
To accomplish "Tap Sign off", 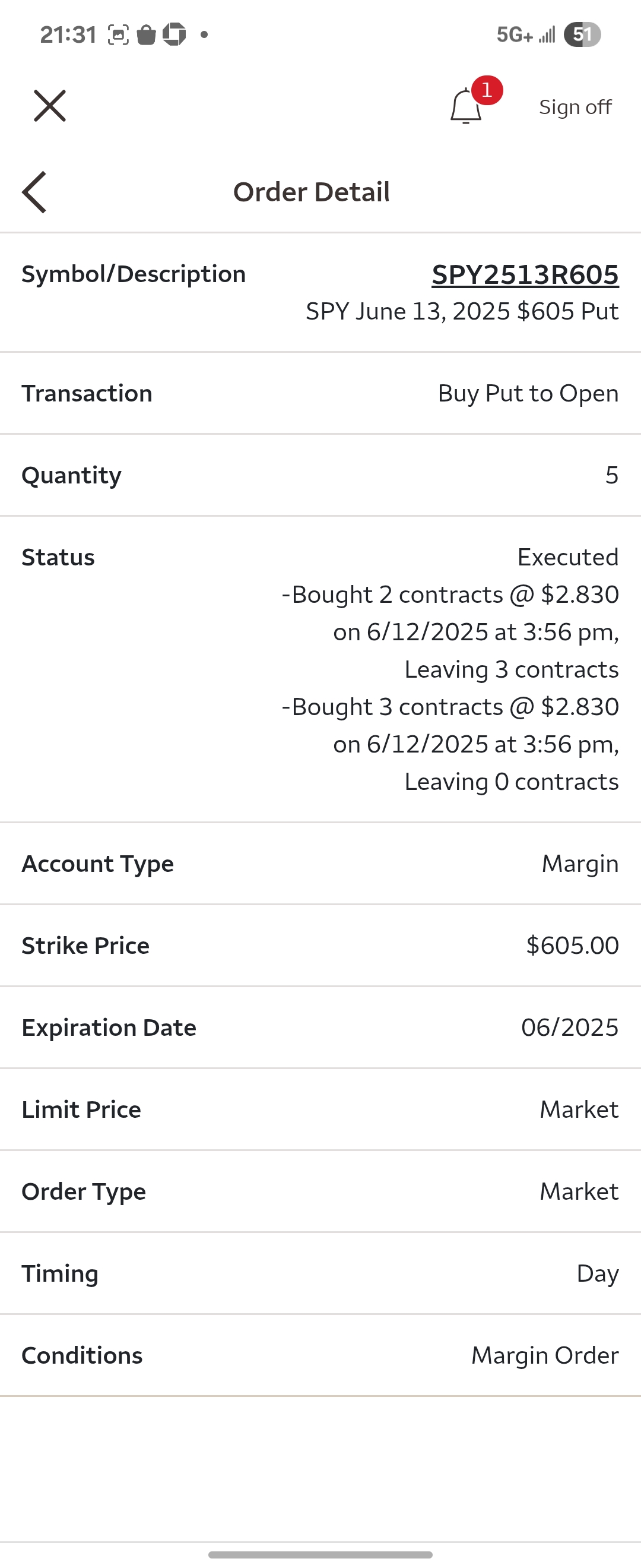I will click(575, 107).
